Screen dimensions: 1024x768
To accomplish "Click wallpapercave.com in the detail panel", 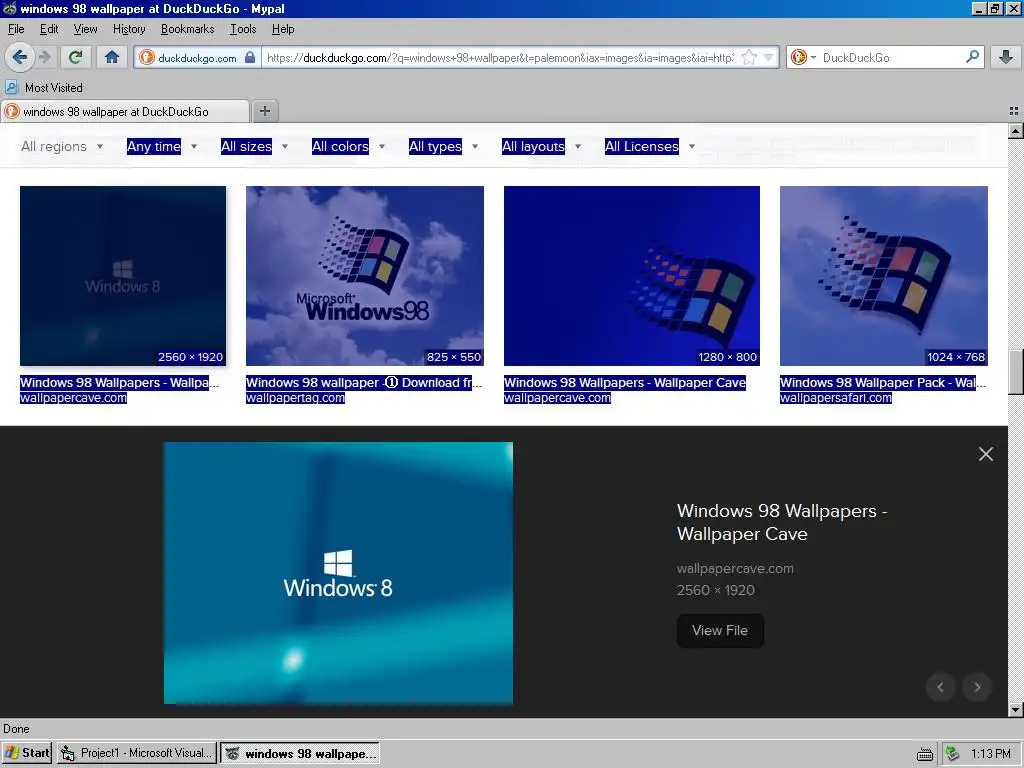I will pyautogui.click(x=735, y=569).
